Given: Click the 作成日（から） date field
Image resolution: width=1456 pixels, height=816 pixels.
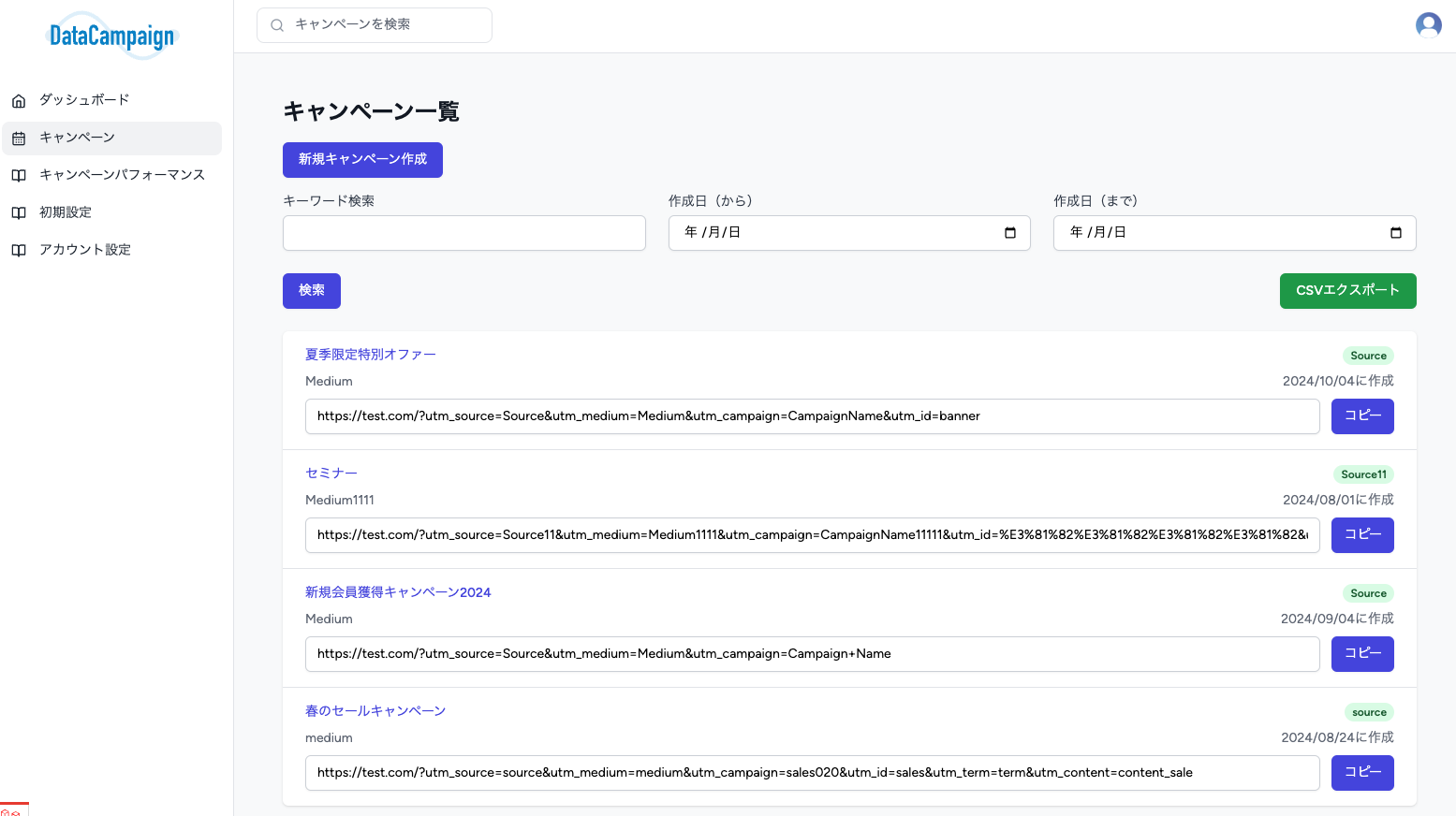Looking at the screenshot, I should point(849,233).
